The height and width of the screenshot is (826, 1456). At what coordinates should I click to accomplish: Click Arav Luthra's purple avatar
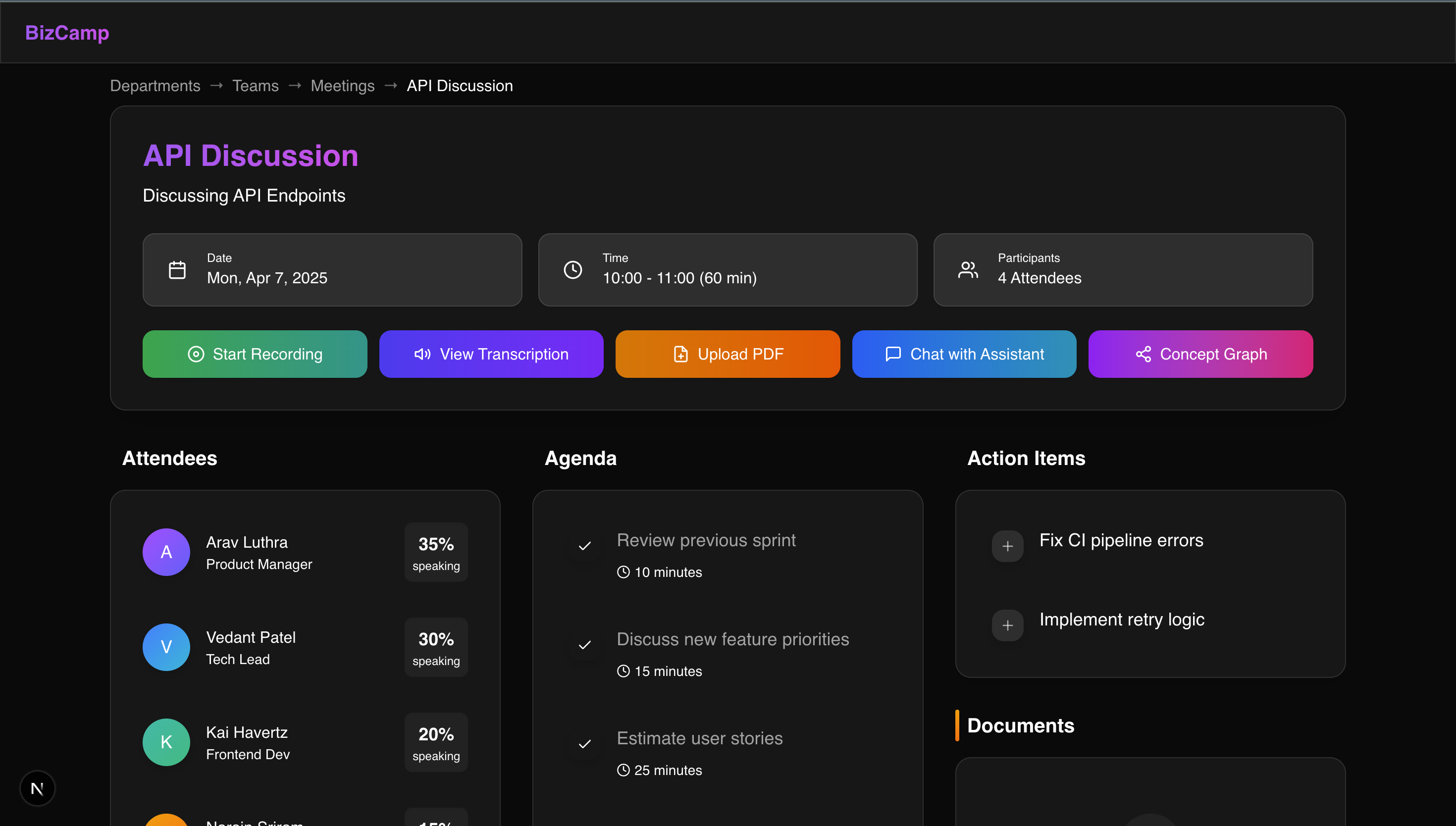point(166,552)
